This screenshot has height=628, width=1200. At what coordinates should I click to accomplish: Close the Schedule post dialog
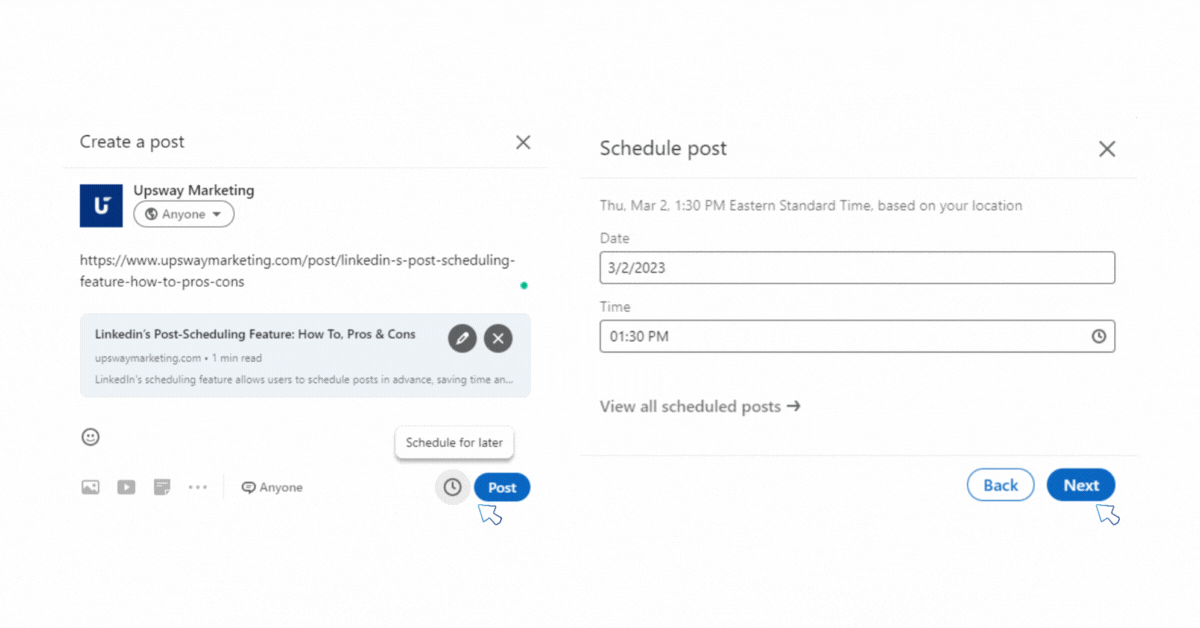[1107, 149]
